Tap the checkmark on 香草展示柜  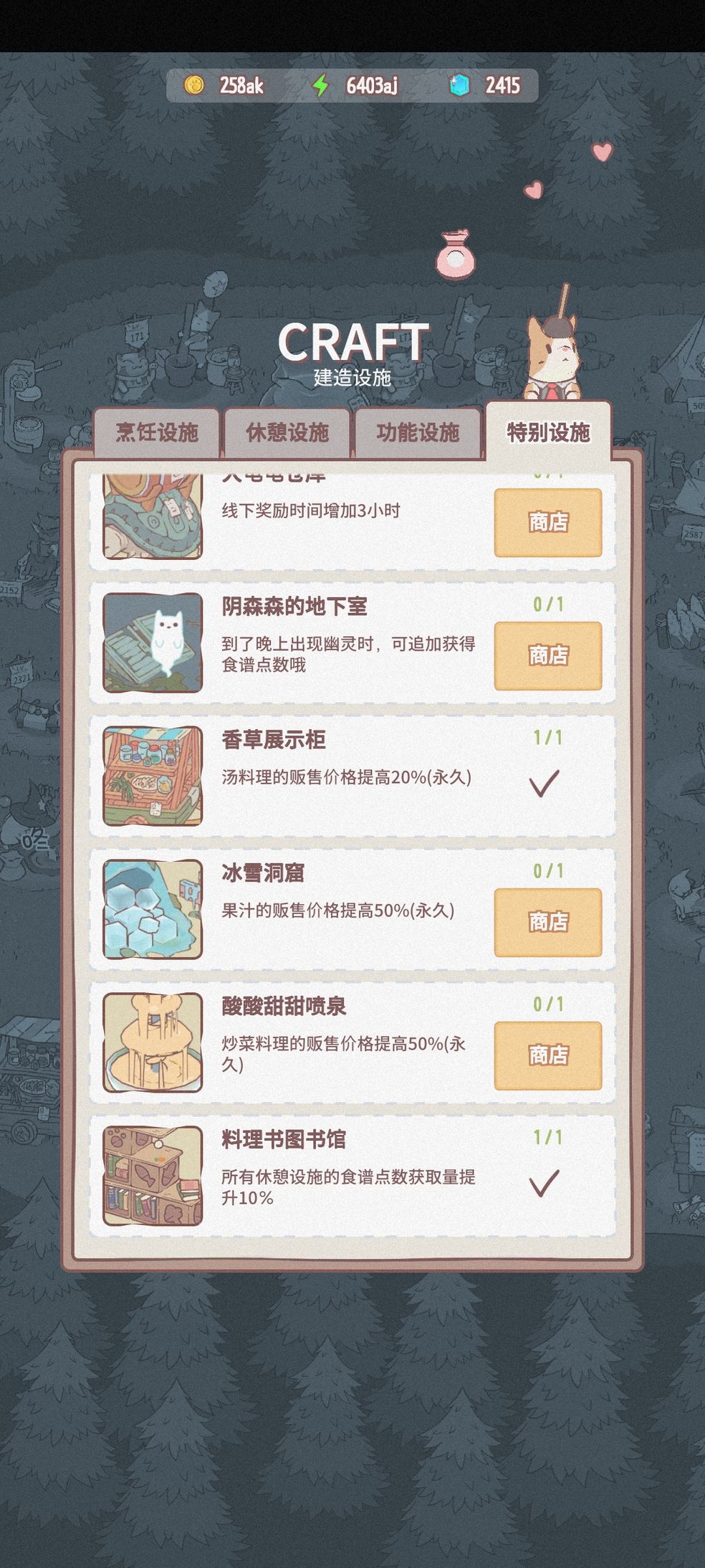(x=544, y=783)
